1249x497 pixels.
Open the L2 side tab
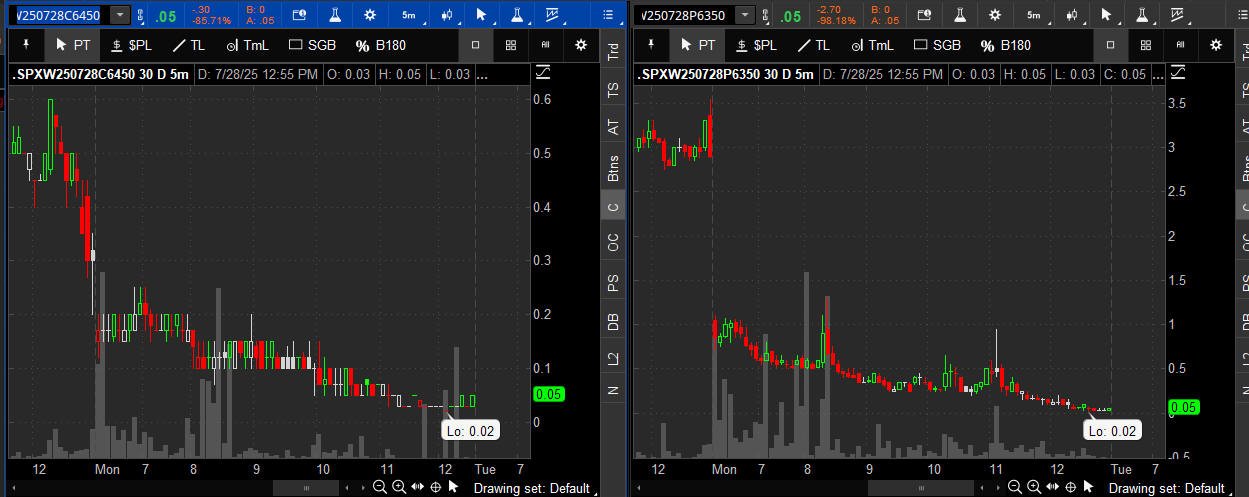613,357
